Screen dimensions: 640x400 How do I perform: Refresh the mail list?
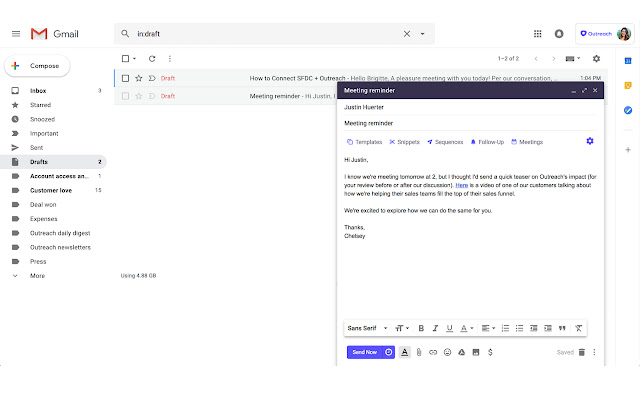152,59
